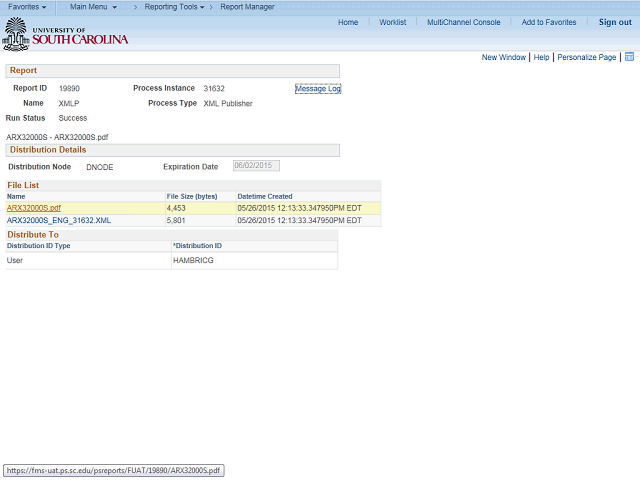Click the file size 5,801 cell

point(200,220)
